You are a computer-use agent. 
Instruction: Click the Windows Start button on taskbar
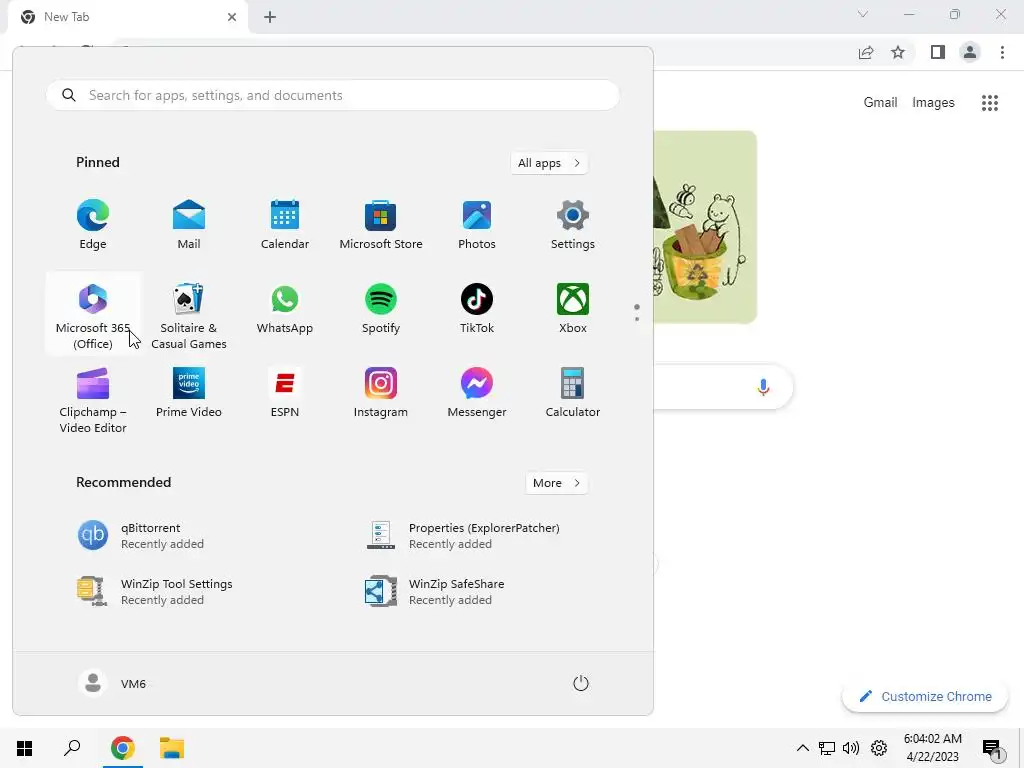24,748
